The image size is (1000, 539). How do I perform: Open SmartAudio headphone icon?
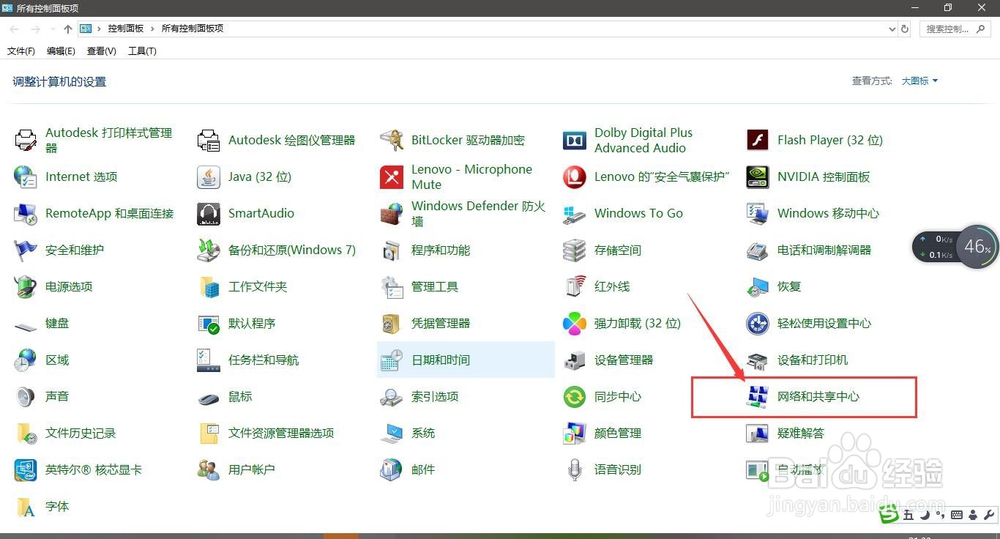209,214
